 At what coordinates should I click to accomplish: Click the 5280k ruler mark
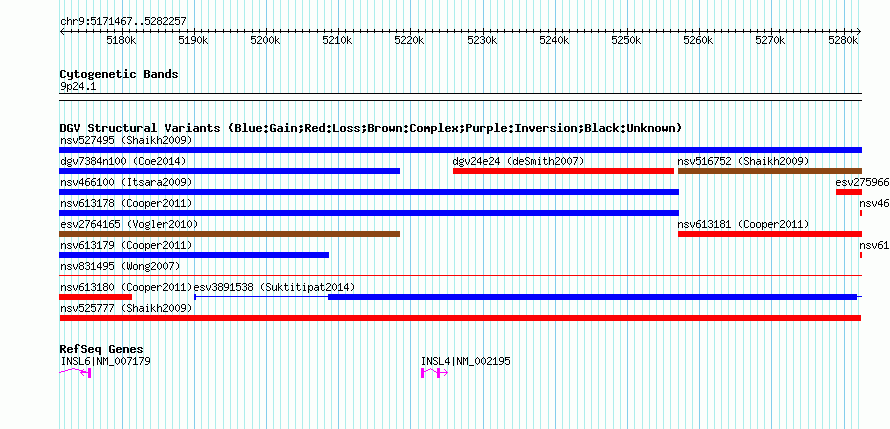click(842, 41)
